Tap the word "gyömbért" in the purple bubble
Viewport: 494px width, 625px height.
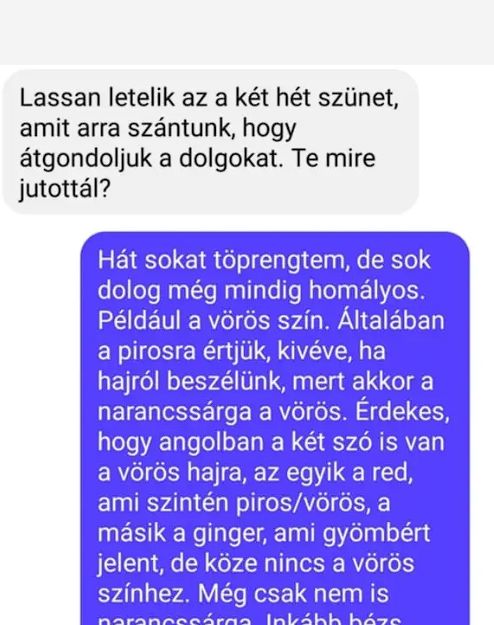[376, 534]
